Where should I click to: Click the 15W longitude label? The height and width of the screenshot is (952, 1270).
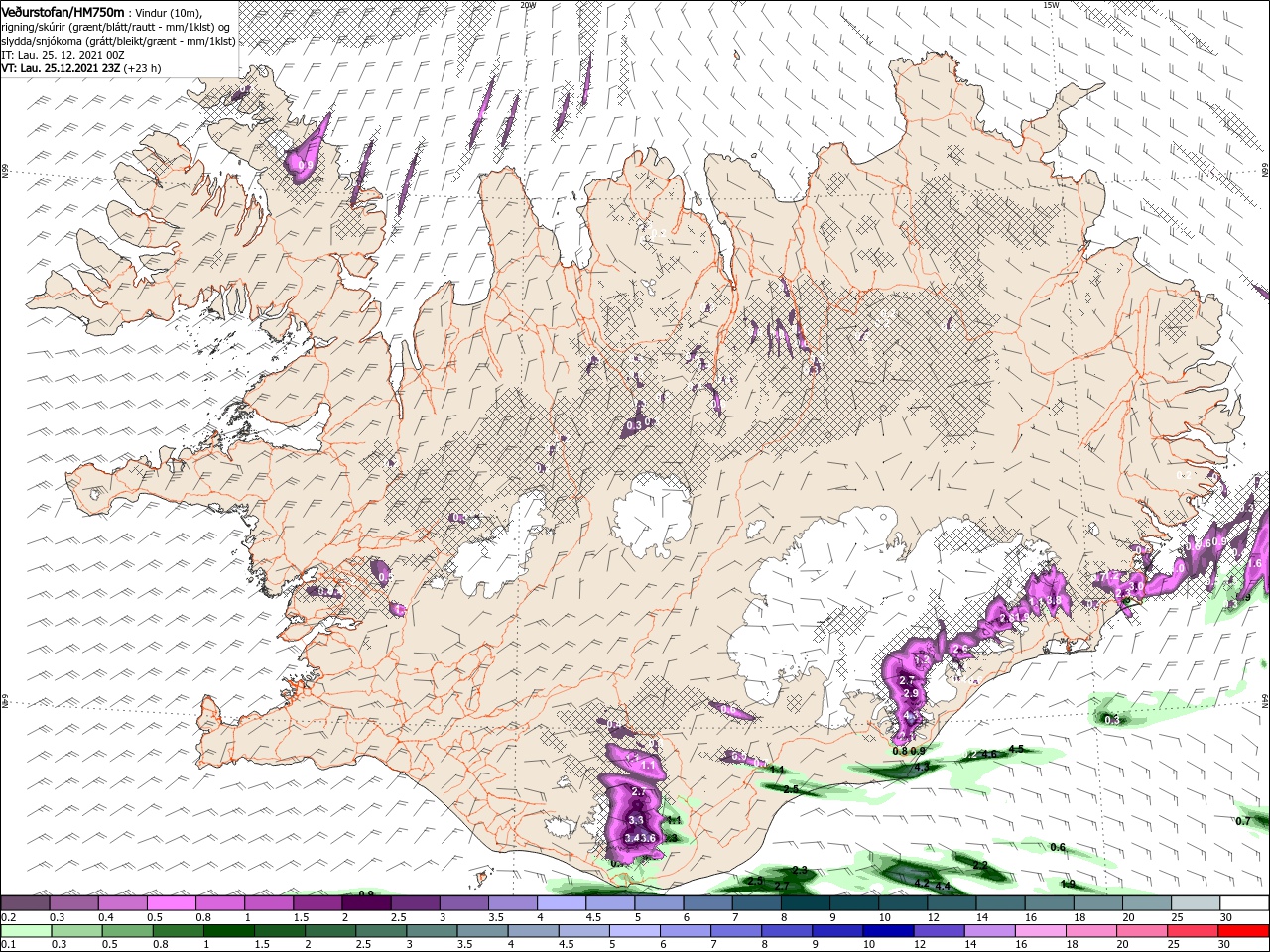click(x=1051, y=5)
